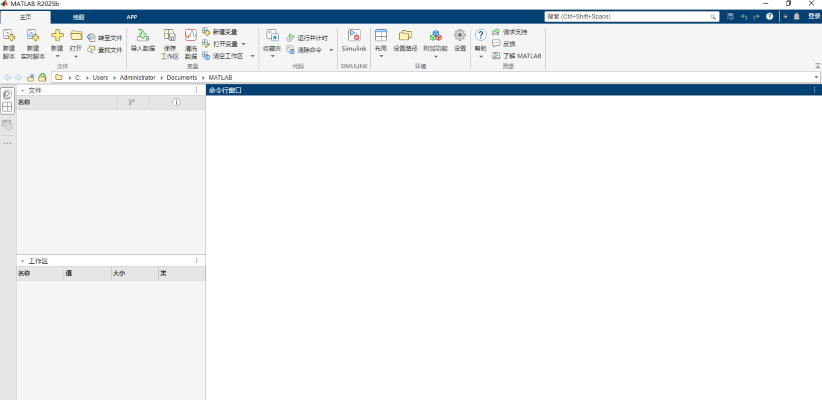Click the 帮助 (Help) question mark icon
The width and height of the screenshot is (822, 400).
point(481,35)
